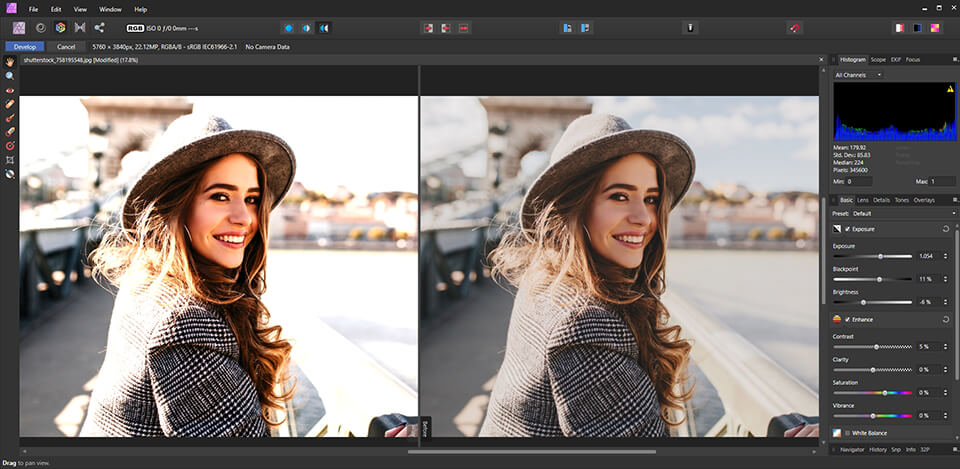Viewport: 960px width, 469px height.
Task: Select the Overlay Erase tool
Action: pyautogui.click(x=10, y=132)
